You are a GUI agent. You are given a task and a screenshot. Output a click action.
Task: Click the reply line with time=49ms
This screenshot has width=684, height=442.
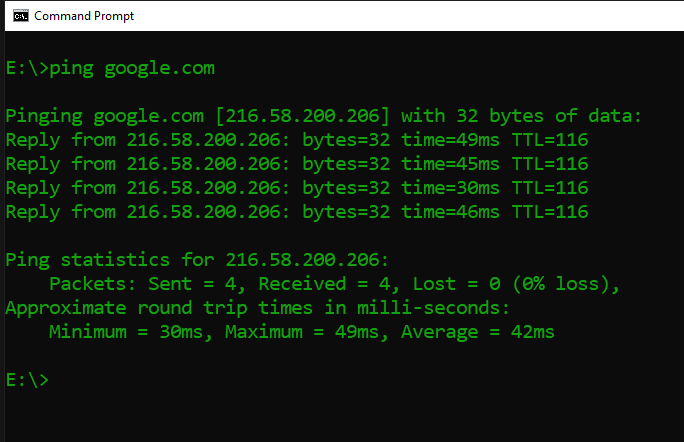(297, 140)
